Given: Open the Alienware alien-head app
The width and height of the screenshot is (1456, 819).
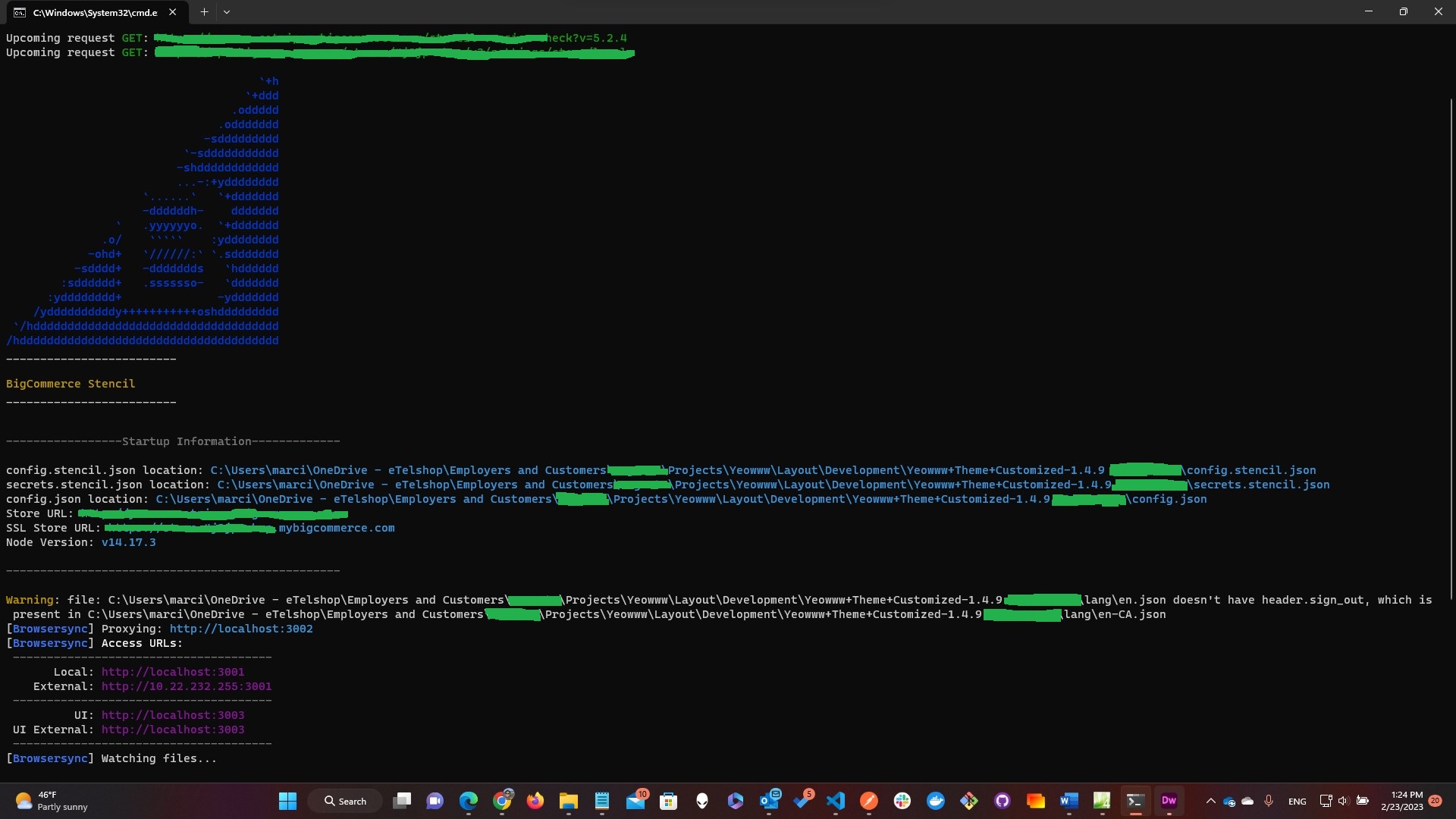Looking at the screenshot, I should pyautogui.click(x=702, y=801).
